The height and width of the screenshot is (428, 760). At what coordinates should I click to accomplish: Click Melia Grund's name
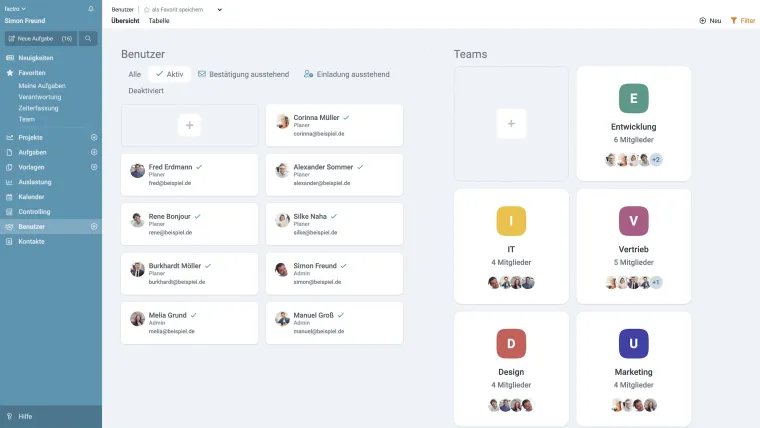tap(167, 315)
